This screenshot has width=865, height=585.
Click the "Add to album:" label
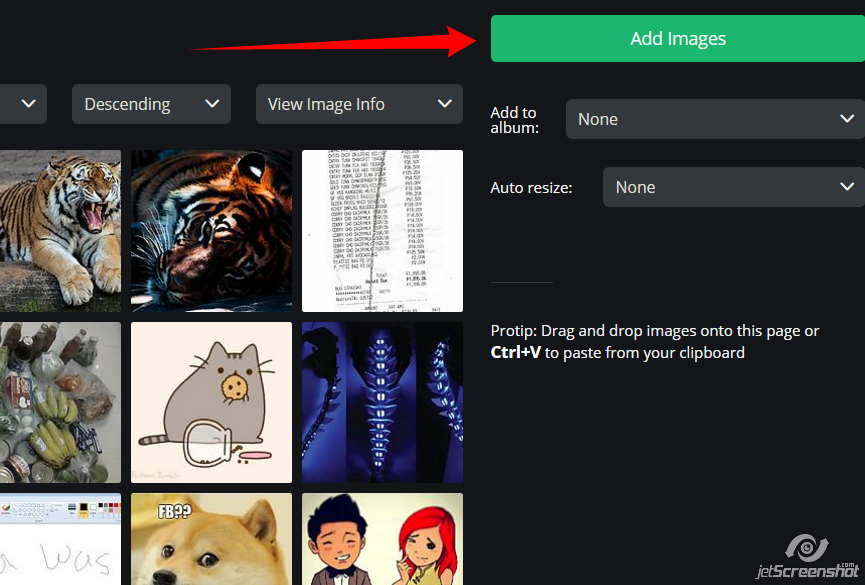514,120
